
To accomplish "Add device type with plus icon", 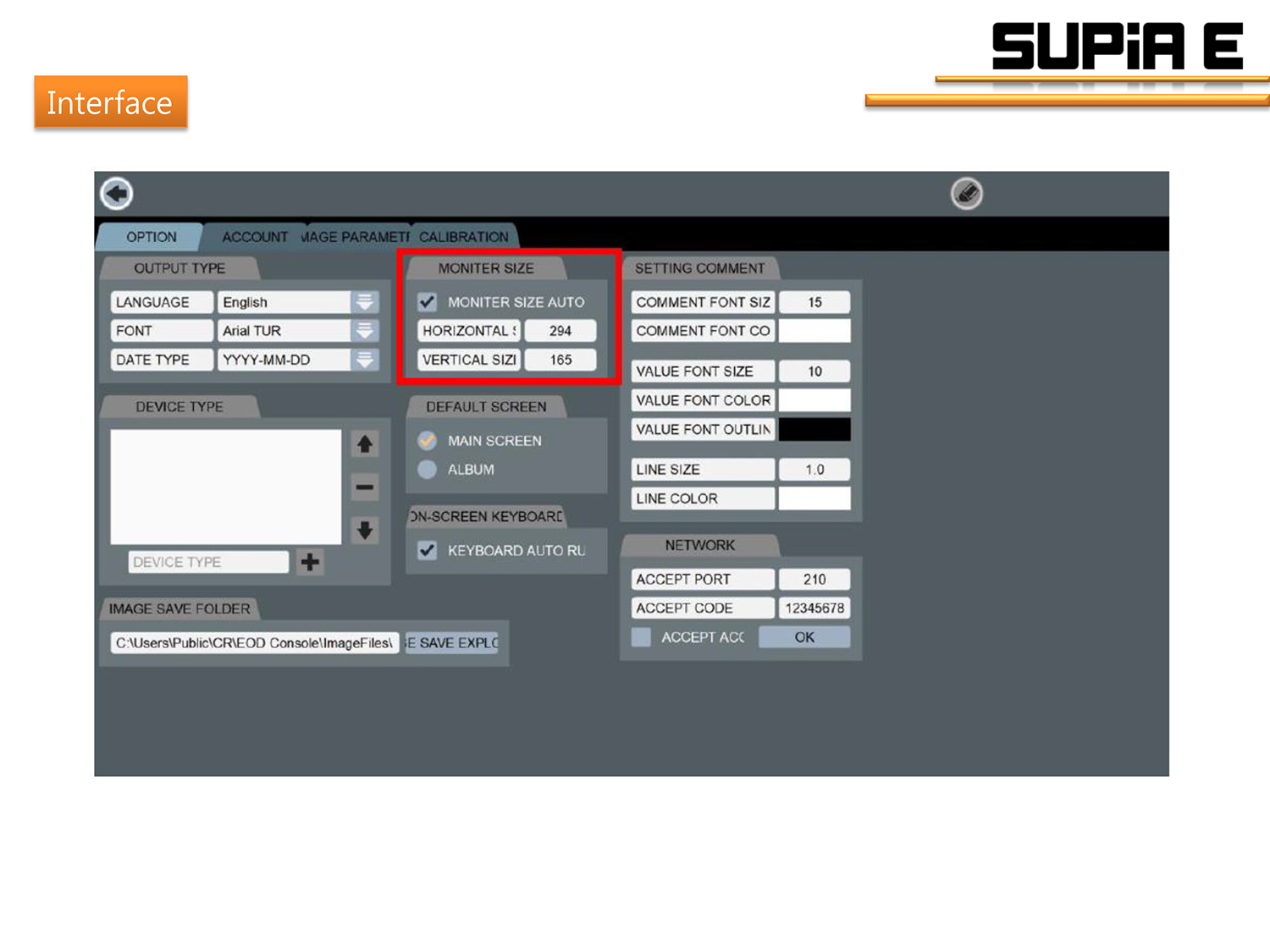I will click(310, 562).
